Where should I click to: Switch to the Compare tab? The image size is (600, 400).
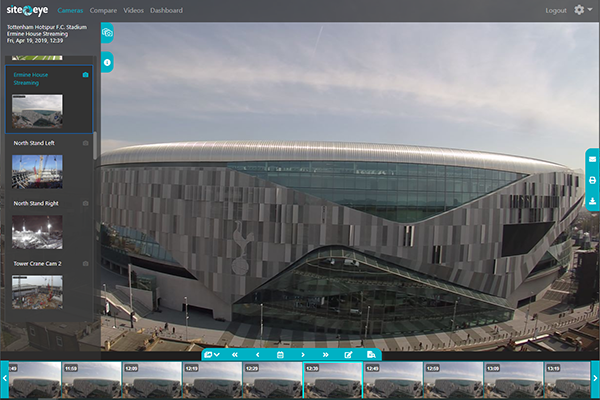[x=103, y=10]
